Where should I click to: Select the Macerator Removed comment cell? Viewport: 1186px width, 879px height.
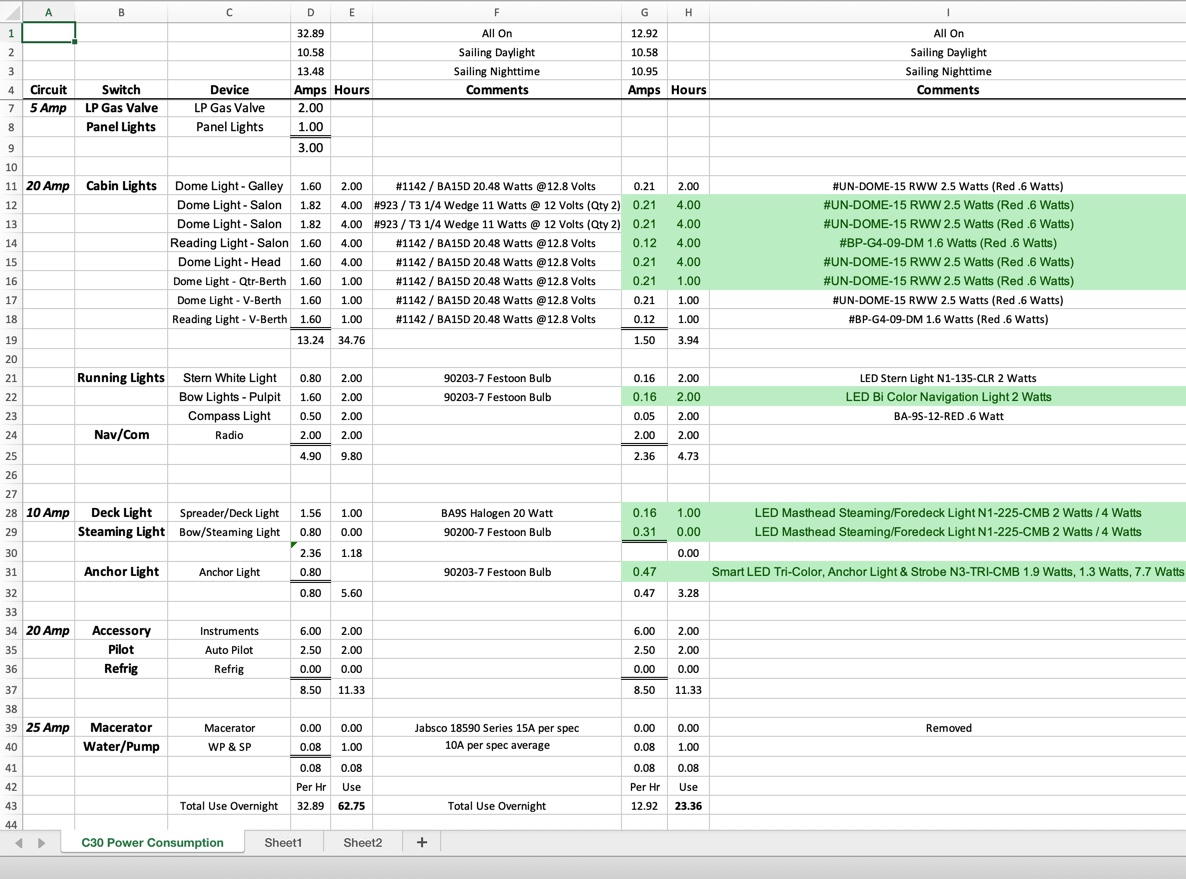tap(948, 728)
